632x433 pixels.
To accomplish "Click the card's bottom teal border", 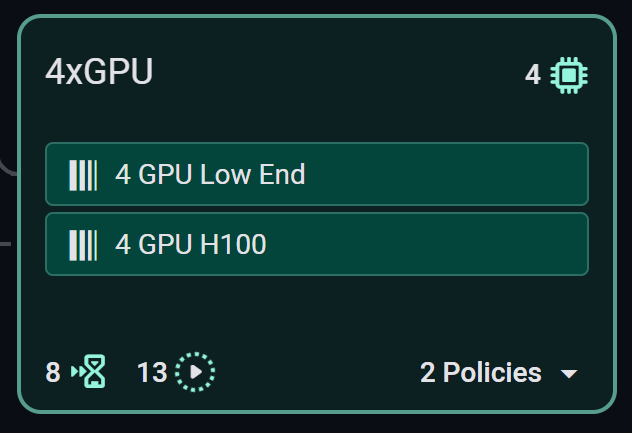I will tap(316, 410).
